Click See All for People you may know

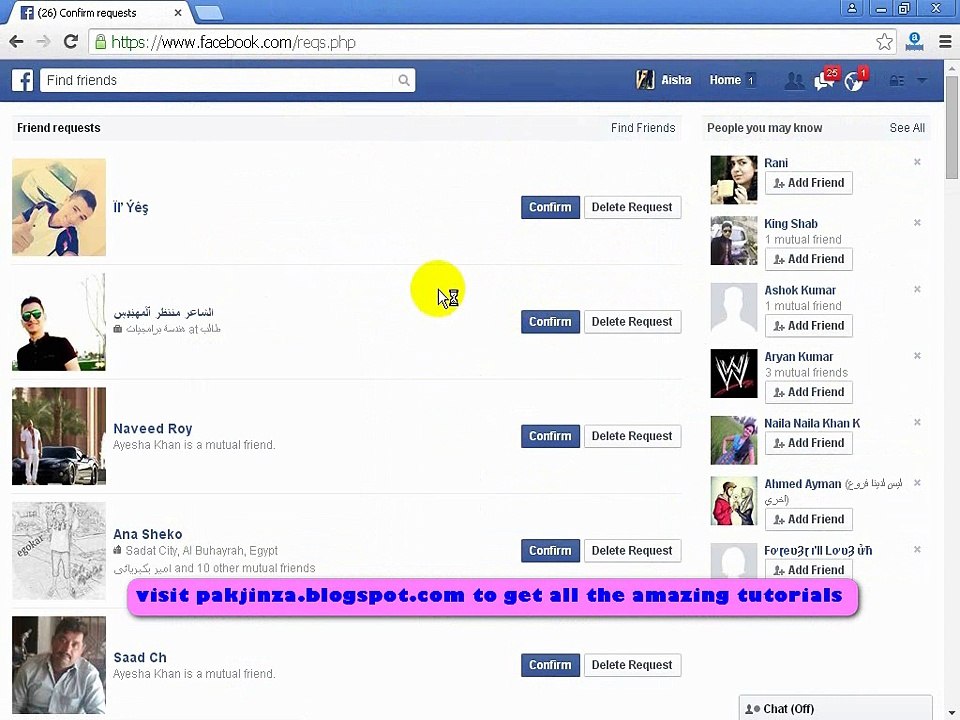[x=907, y=128]
